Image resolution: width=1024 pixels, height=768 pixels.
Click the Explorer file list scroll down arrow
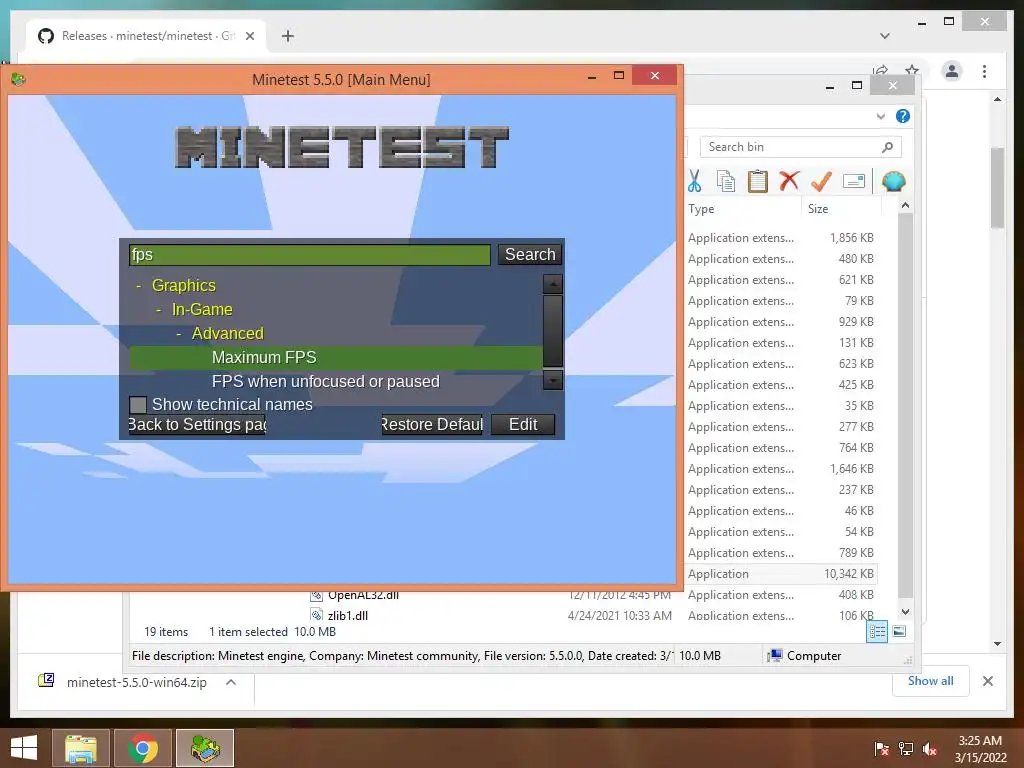[x=905, y=612]
